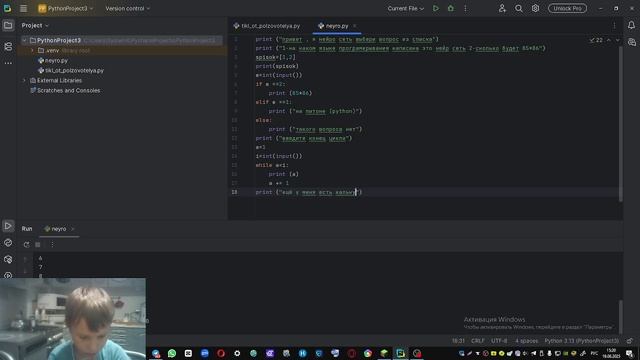Expand the .venv folder
Viewport: 640px width, 360px height.
[x=32, y=51]
